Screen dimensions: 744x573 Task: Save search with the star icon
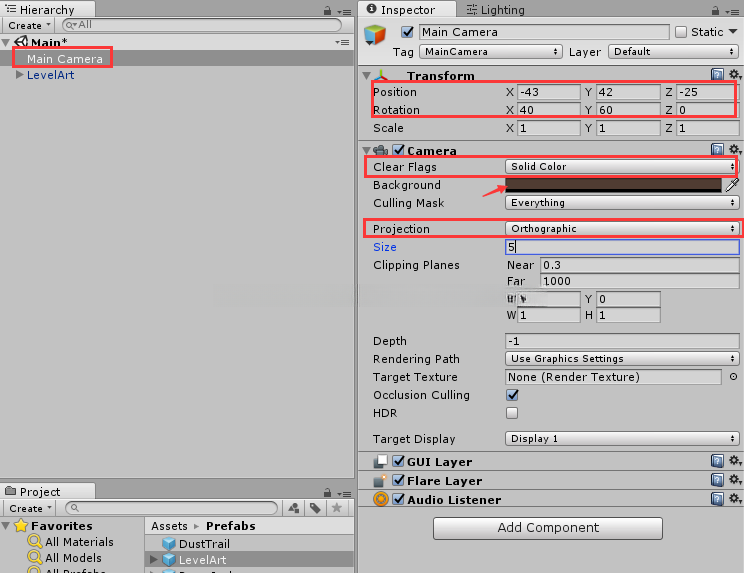click(337, 508)
